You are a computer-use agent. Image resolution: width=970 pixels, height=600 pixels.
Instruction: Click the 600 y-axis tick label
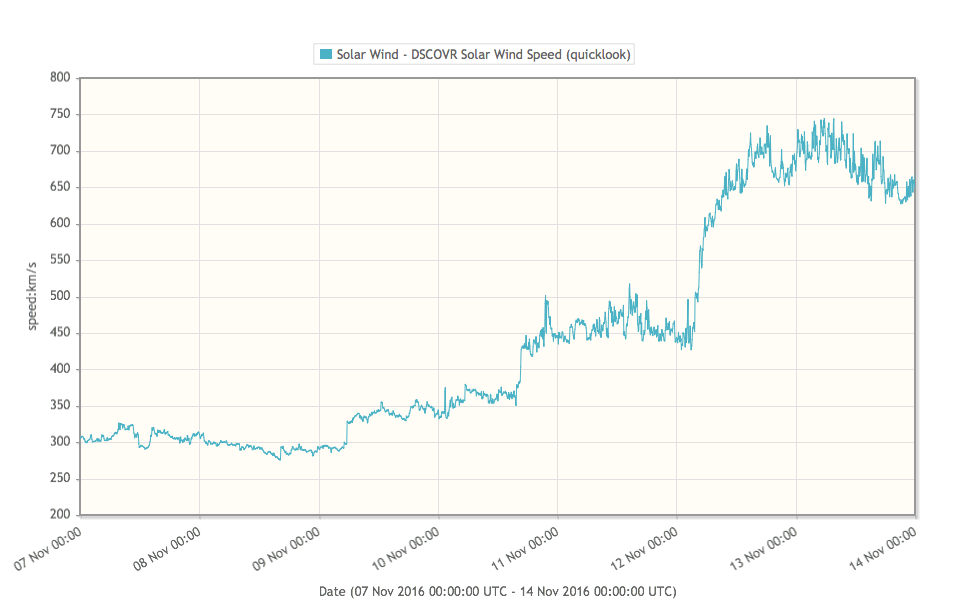point(60,224)
